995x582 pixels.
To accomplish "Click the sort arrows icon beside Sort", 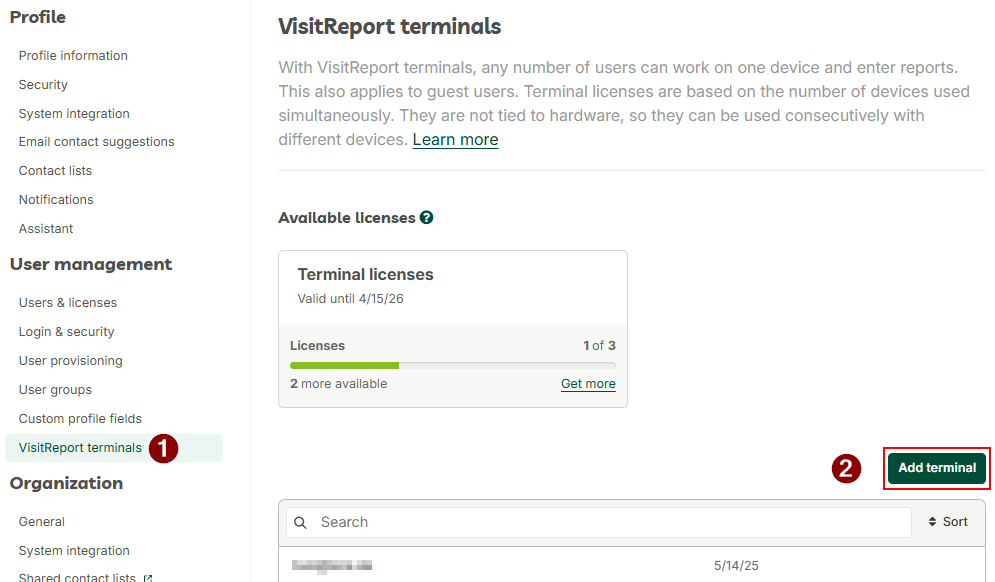I will tap(935, 521).
